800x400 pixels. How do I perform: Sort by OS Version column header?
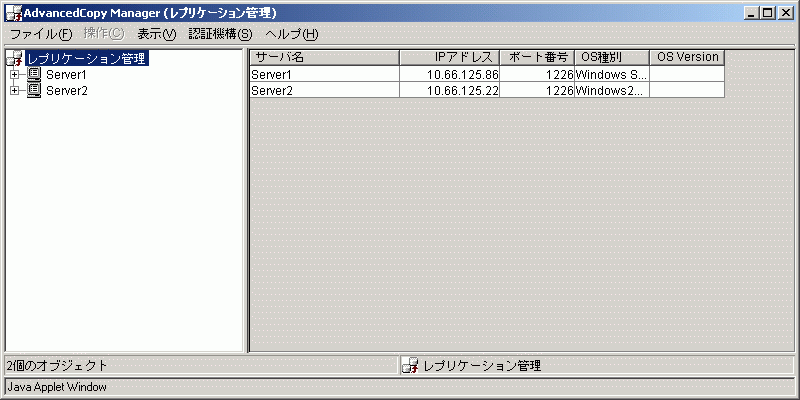pos(687,57)
